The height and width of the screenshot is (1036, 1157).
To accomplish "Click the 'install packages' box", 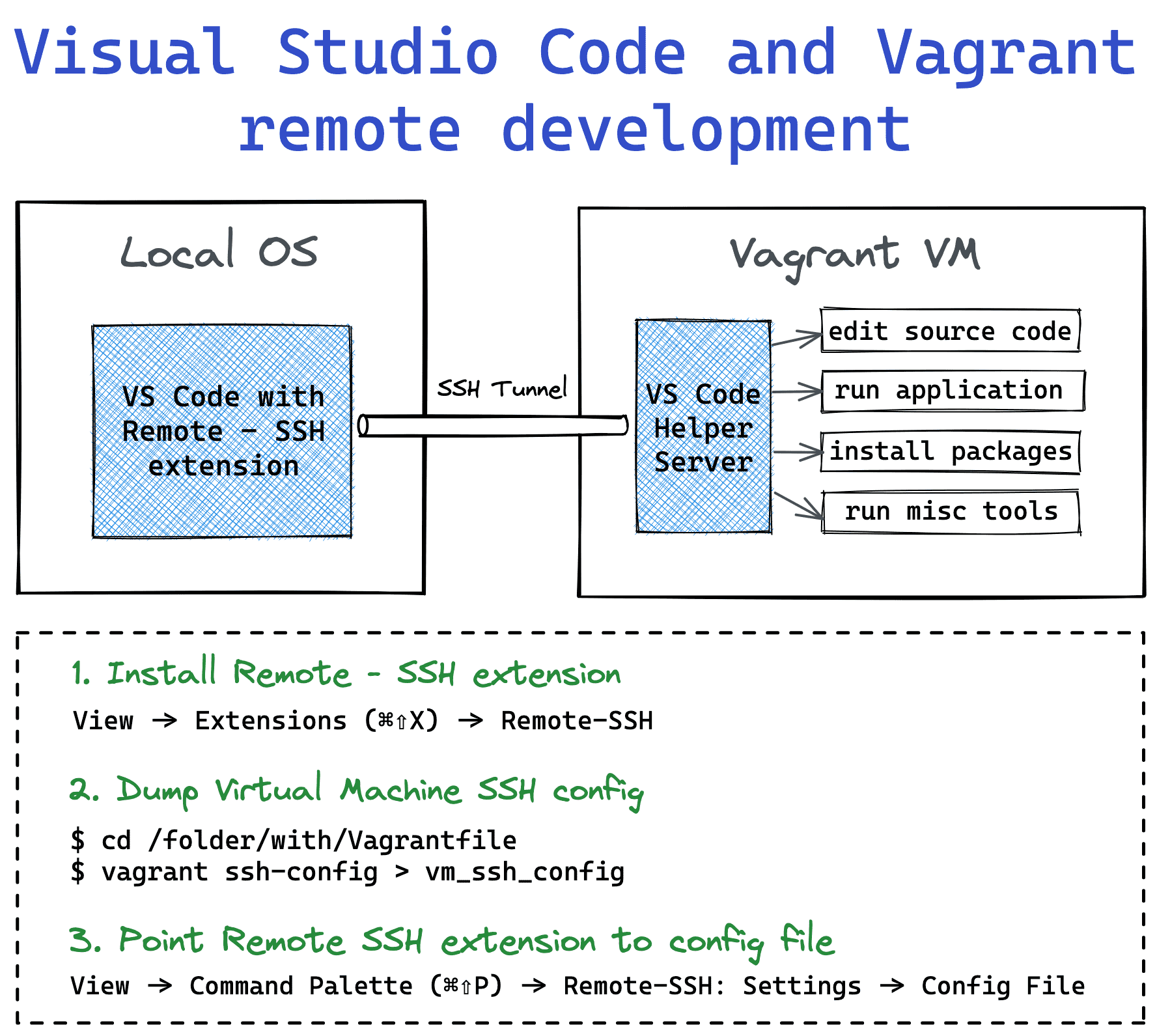I will coord(950,451).
